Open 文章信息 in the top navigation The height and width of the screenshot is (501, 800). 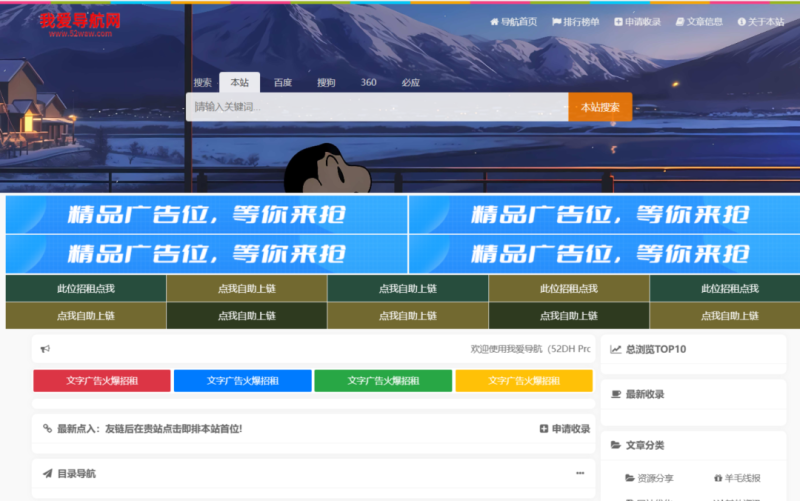(699, 21)
